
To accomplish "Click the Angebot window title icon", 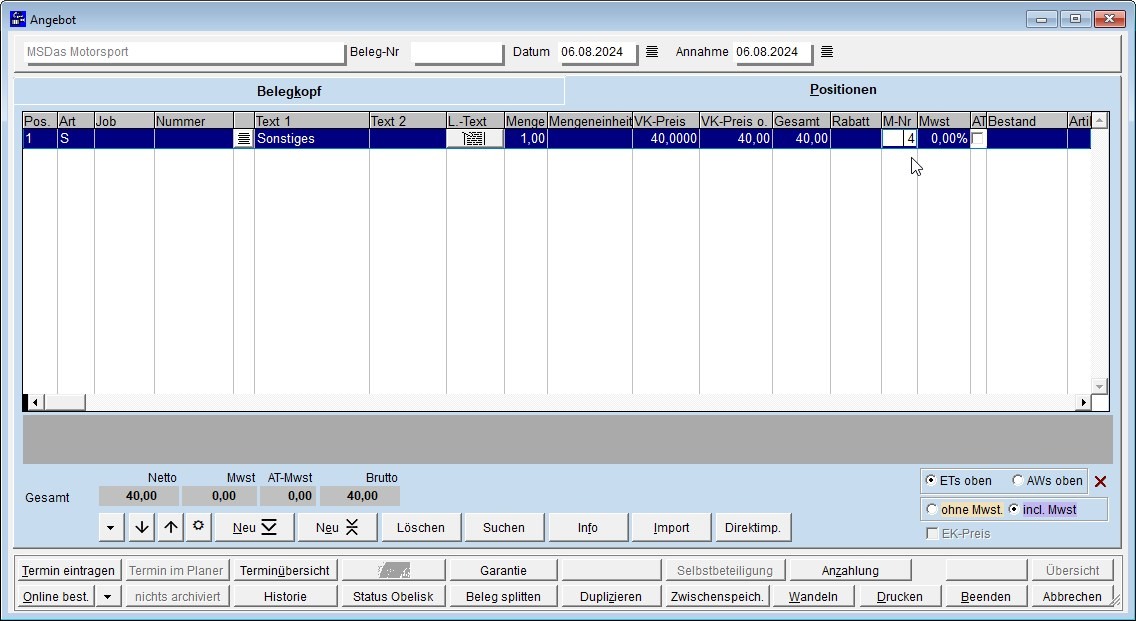I will pyautogui.click(x=18, y=19).
